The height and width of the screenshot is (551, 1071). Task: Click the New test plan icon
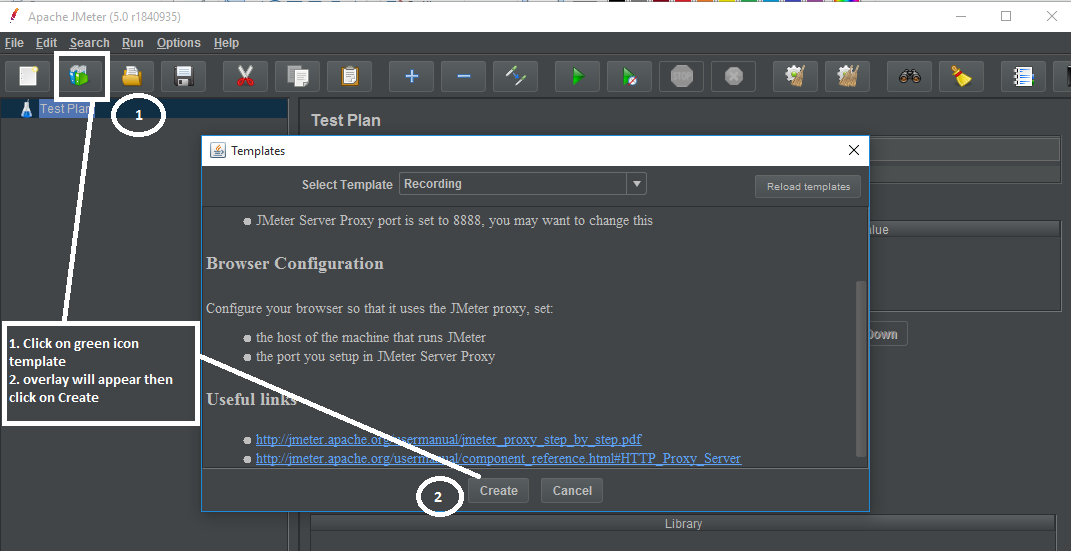[x=28, y=76]
